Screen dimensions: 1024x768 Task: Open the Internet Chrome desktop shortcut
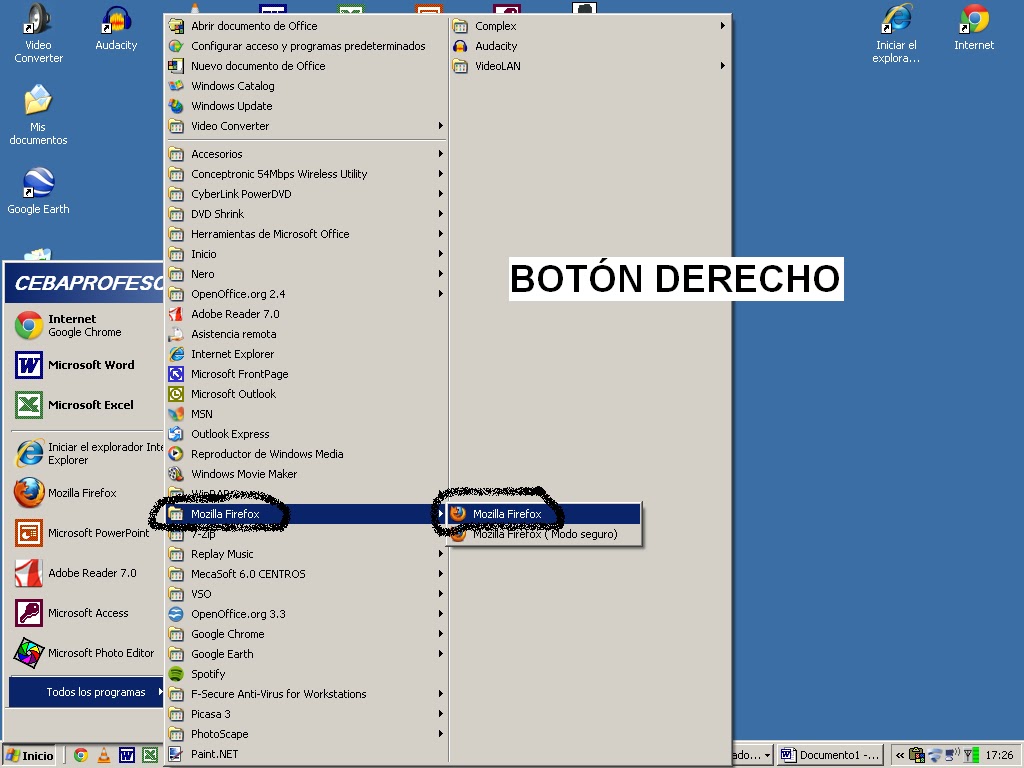tap(974, 27)
